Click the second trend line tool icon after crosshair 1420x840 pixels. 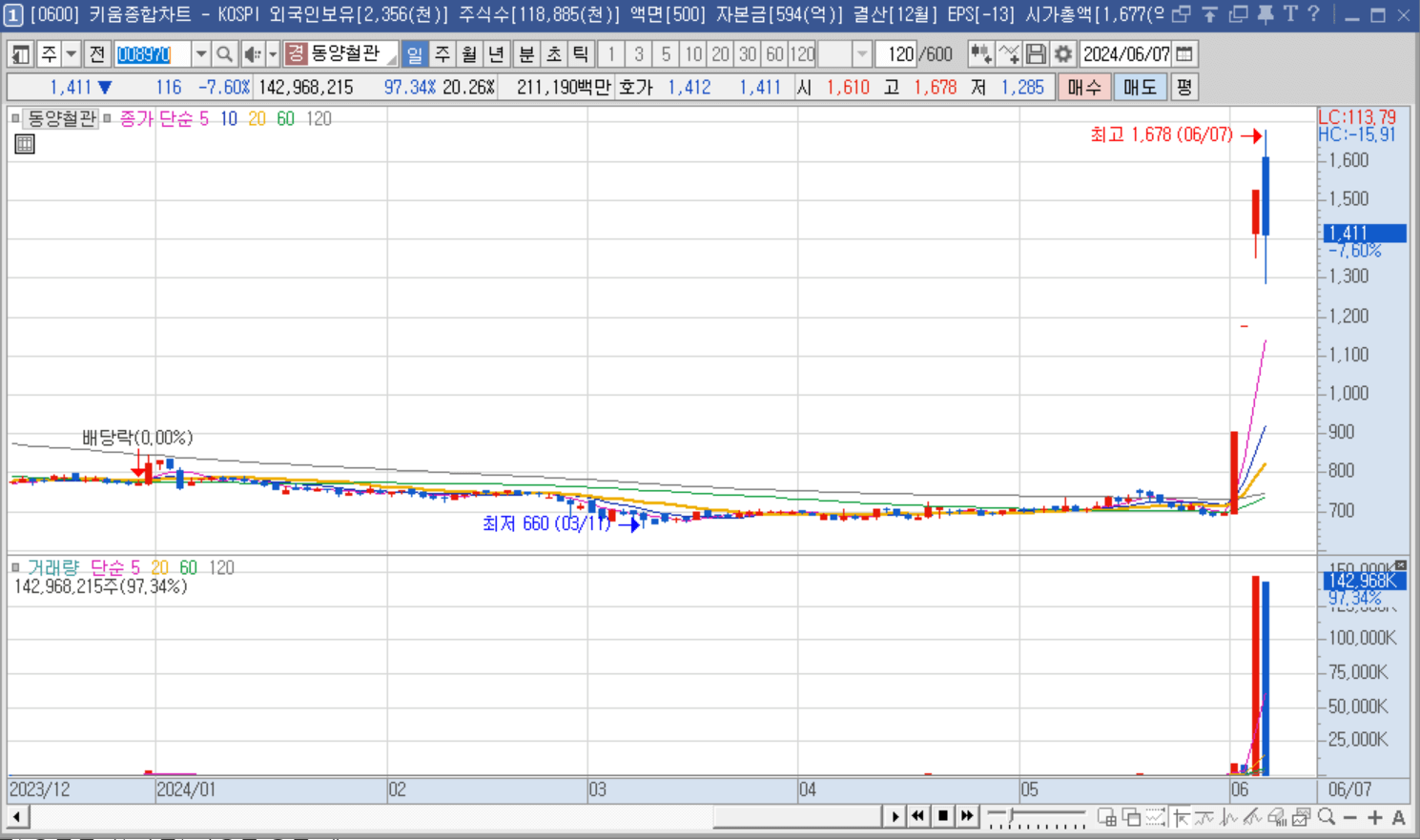1204,817
